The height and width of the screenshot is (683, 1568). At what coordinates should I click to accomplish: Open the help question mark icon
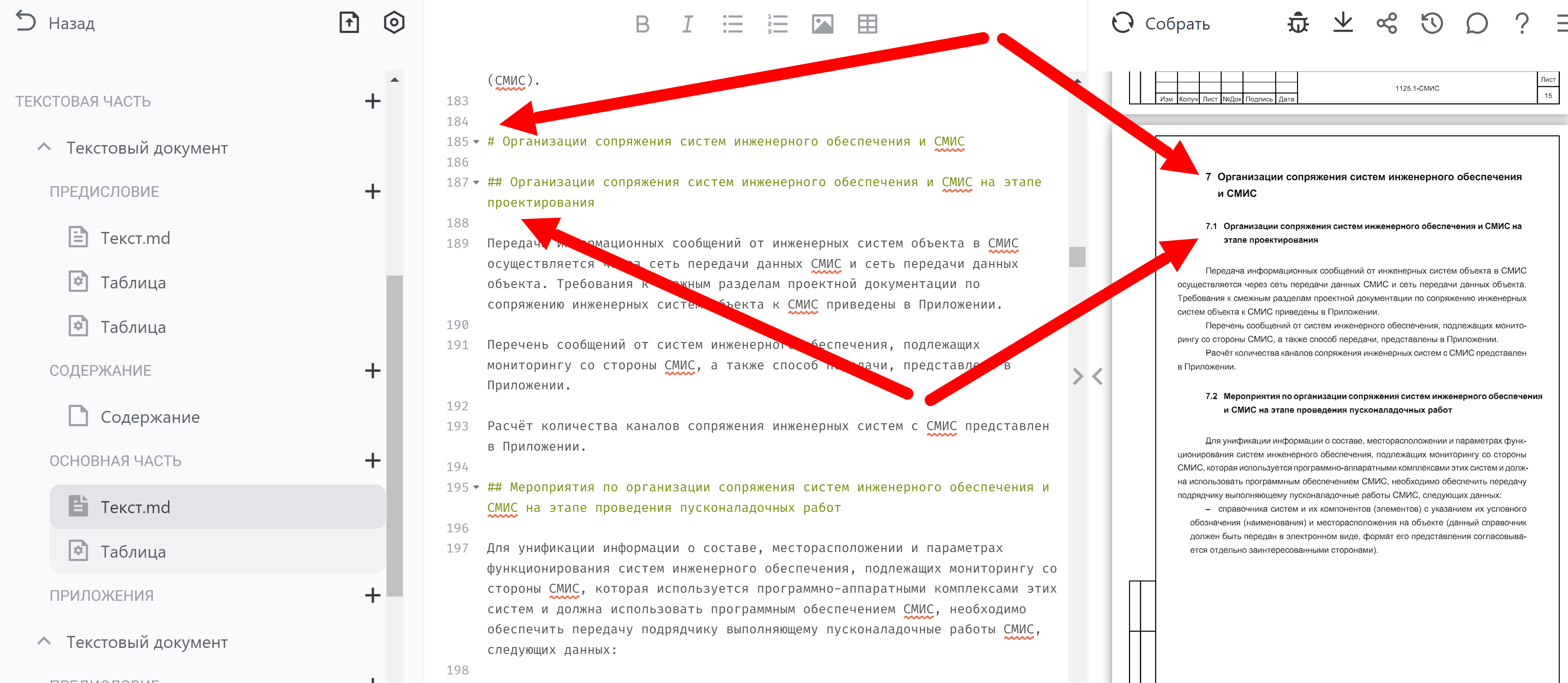[1522, 23]
